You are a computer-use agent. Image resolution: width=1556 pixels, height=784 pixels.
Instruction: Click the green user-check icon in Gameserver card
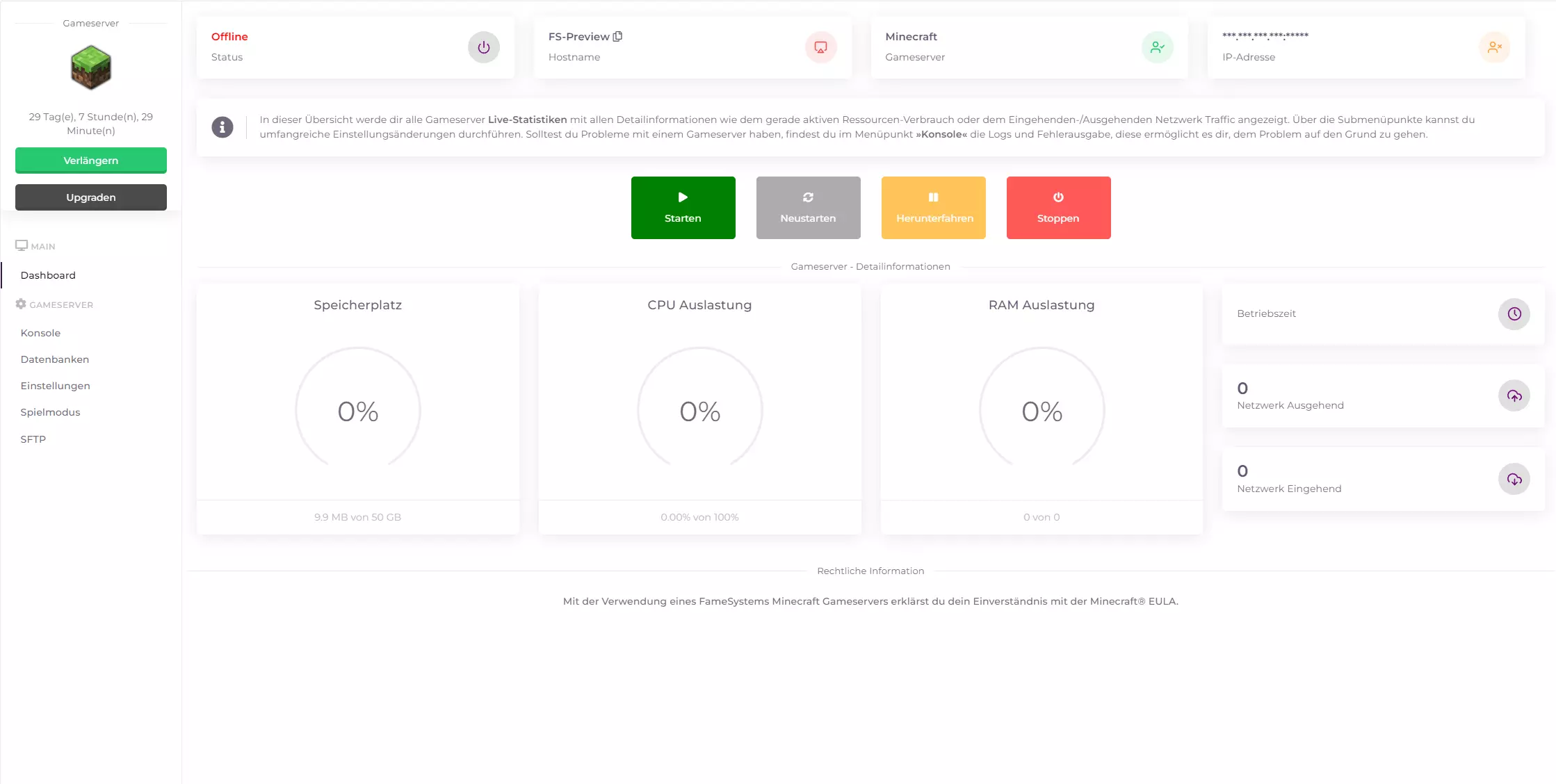pos(1157,47)
